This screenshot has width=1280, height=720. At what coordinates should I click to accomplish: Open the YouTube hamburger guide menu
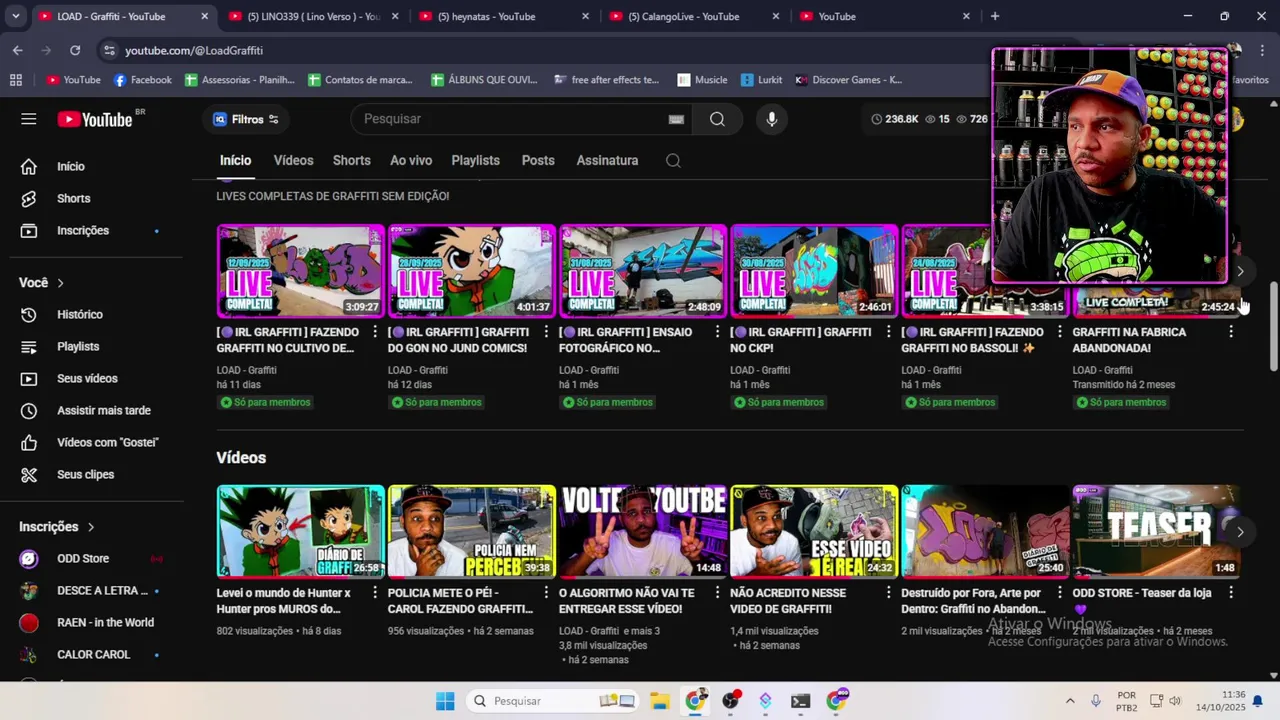click(29, 119)
